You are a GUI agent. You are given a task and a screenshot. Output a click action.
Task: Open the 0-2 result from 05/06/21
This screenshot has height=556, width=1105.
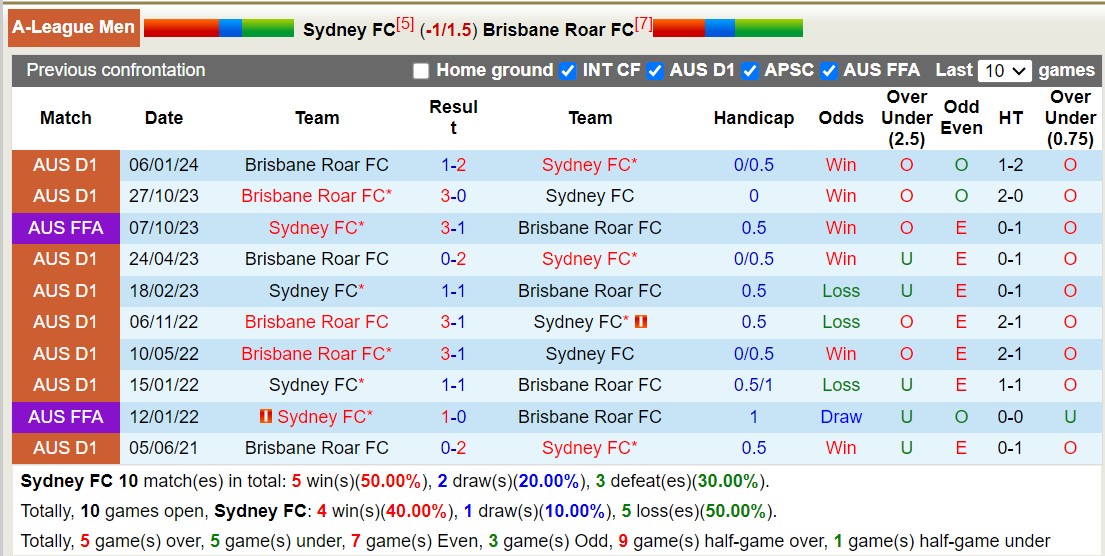coord(453,447)
